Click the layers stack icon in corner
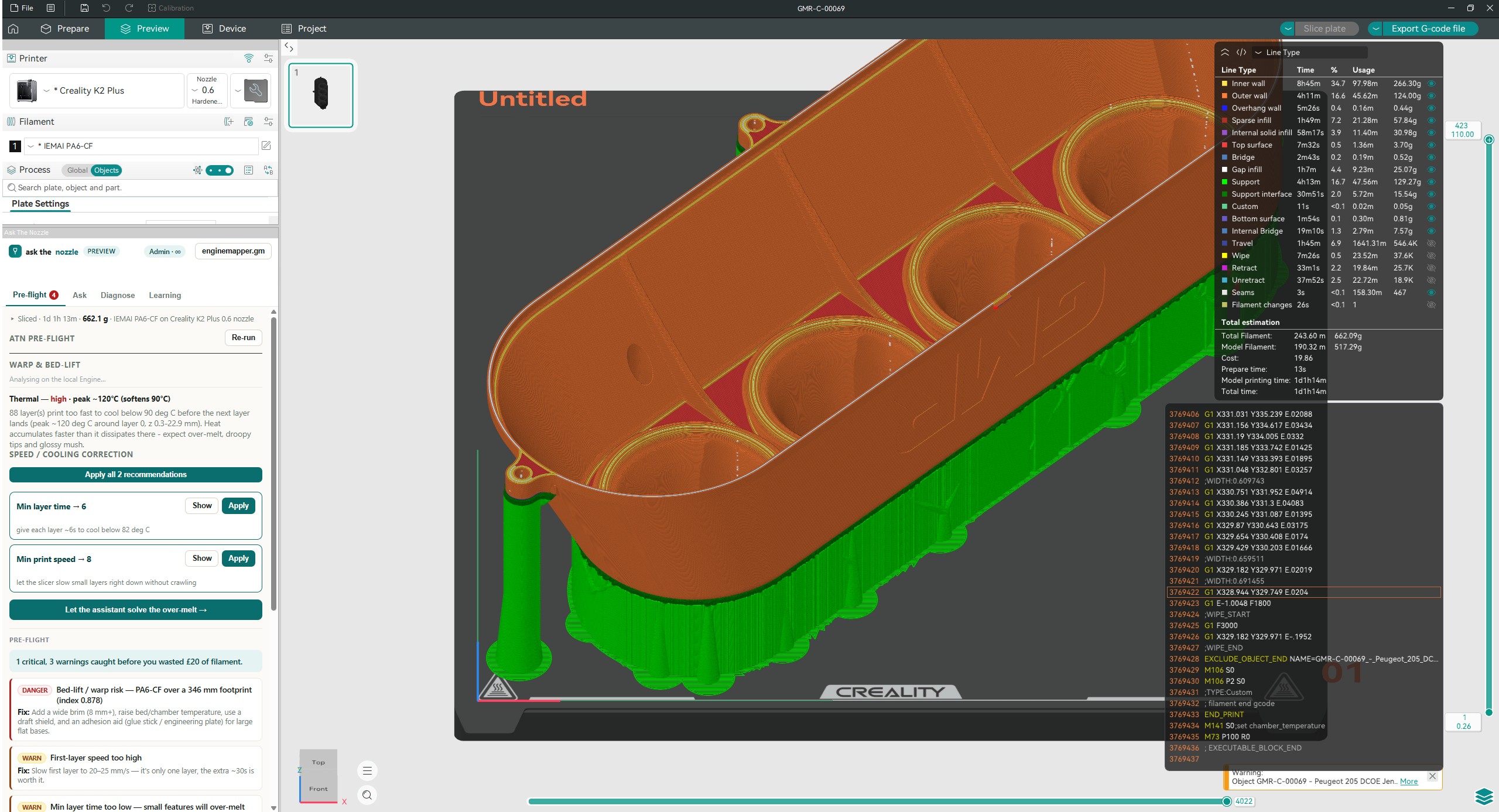This screenshot has width=1499, height=812. coord(1484,797)
